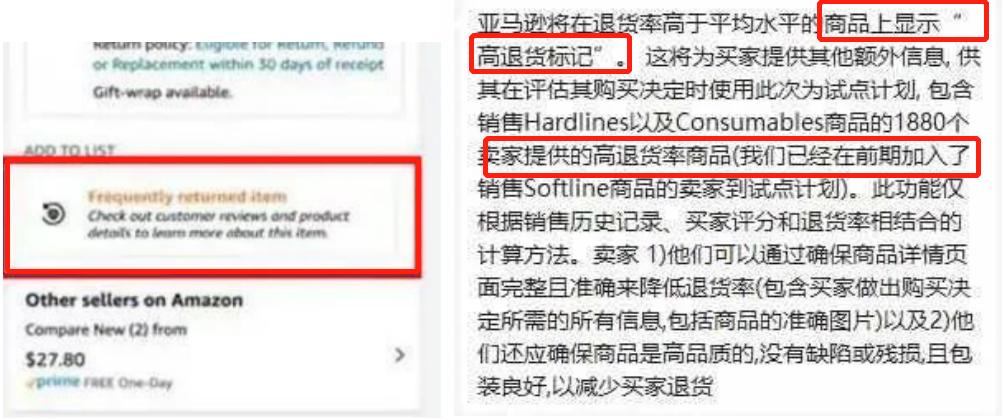Open the Compare New (2) from link
Image resolution: width=1006 pixels, height=420 pixels.
click(106, 330)
